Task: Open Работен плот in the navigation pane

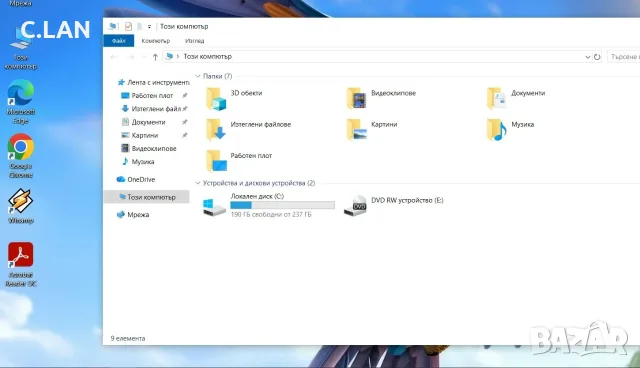Action: click(x=152, y=95)
